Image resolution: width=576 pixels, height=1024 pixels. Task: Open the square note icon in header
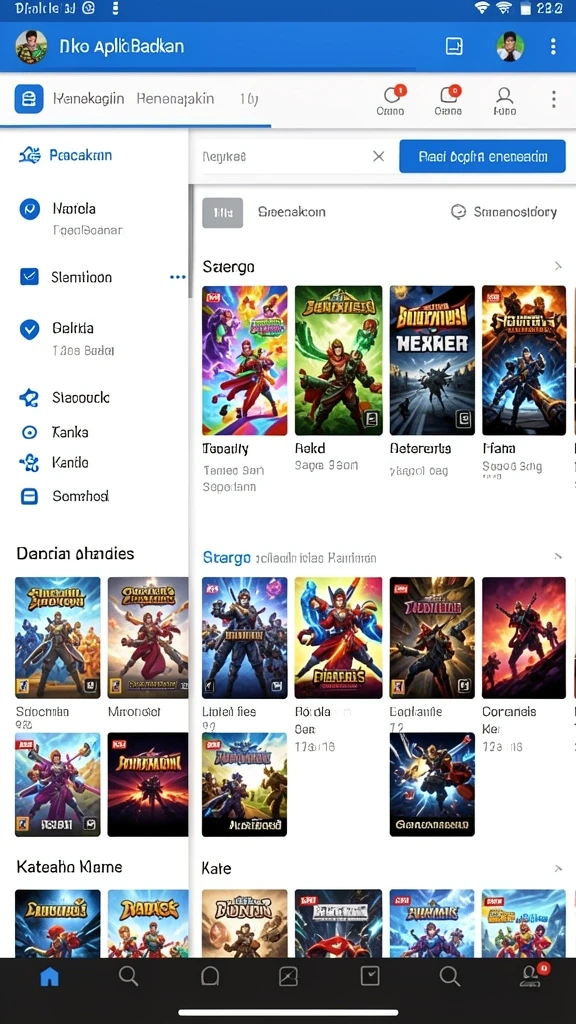[x=454, y=46]
